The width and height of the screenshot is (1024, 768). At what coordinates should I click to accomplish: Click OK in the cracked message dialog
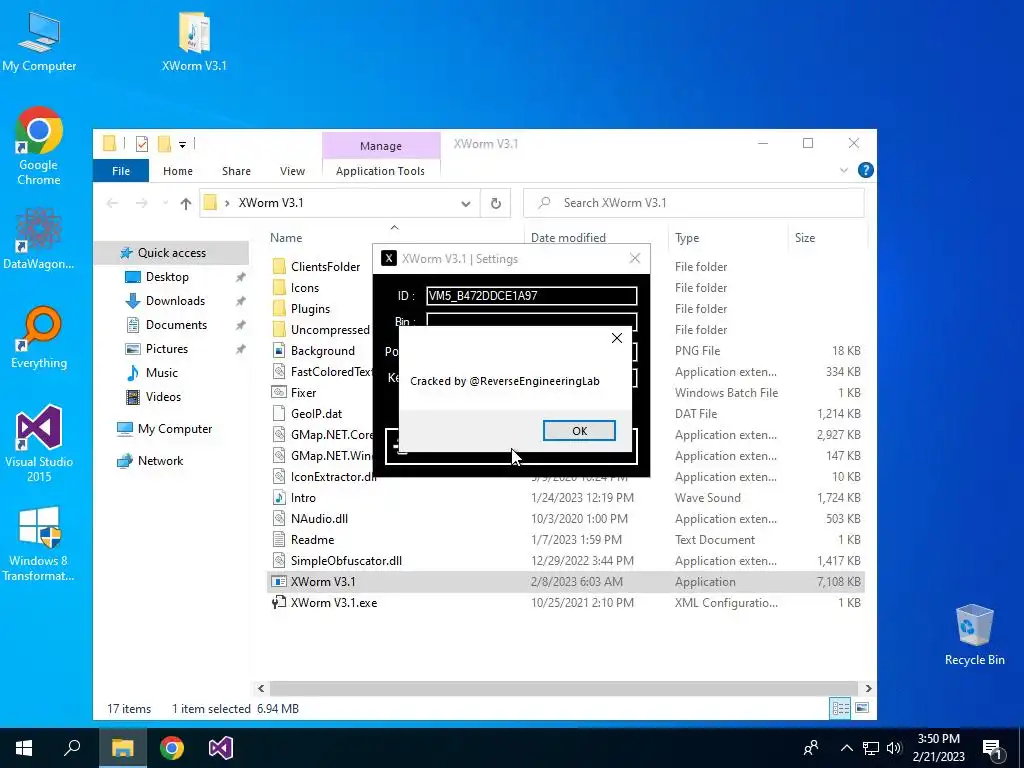[579, 430]
